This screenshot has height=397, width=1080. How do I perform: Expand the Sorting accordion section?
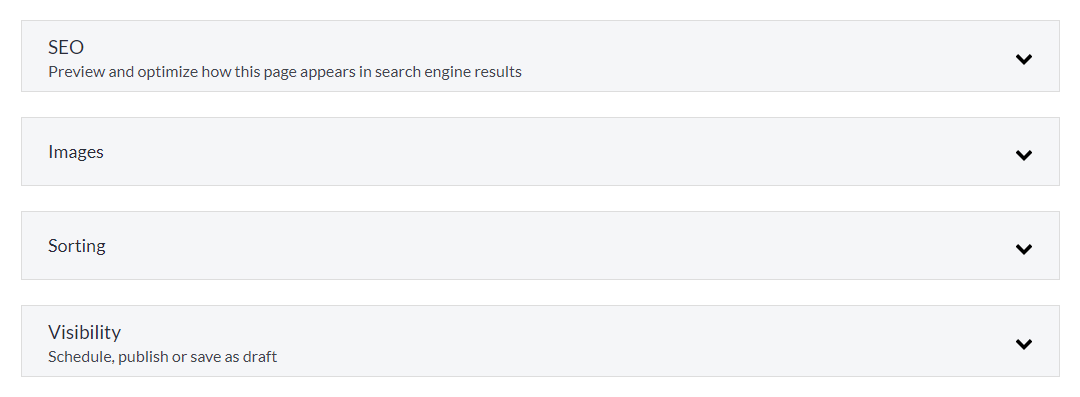pos(540,245)
